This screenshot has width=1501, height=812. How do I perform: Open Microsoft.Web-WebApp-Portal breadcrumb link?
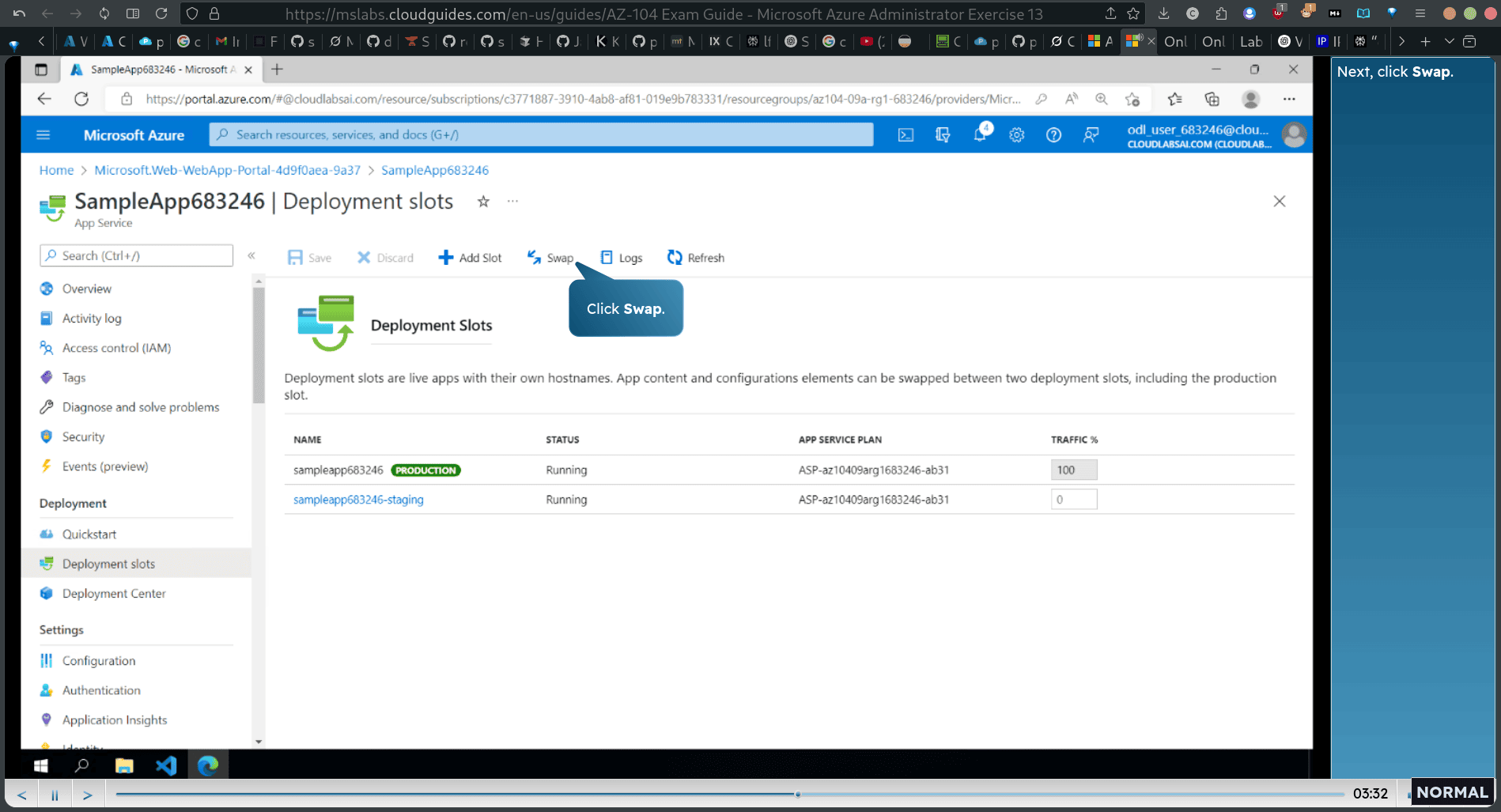tap(227, 170)
